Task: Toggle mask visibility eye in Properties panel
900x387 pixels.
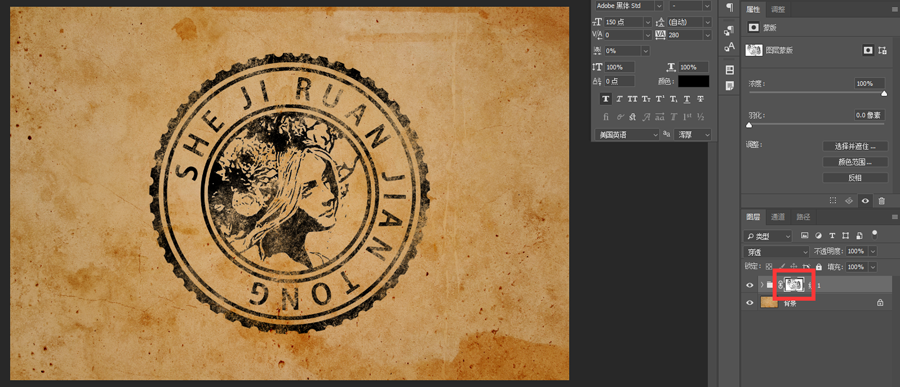Action: tap(865, 201)
